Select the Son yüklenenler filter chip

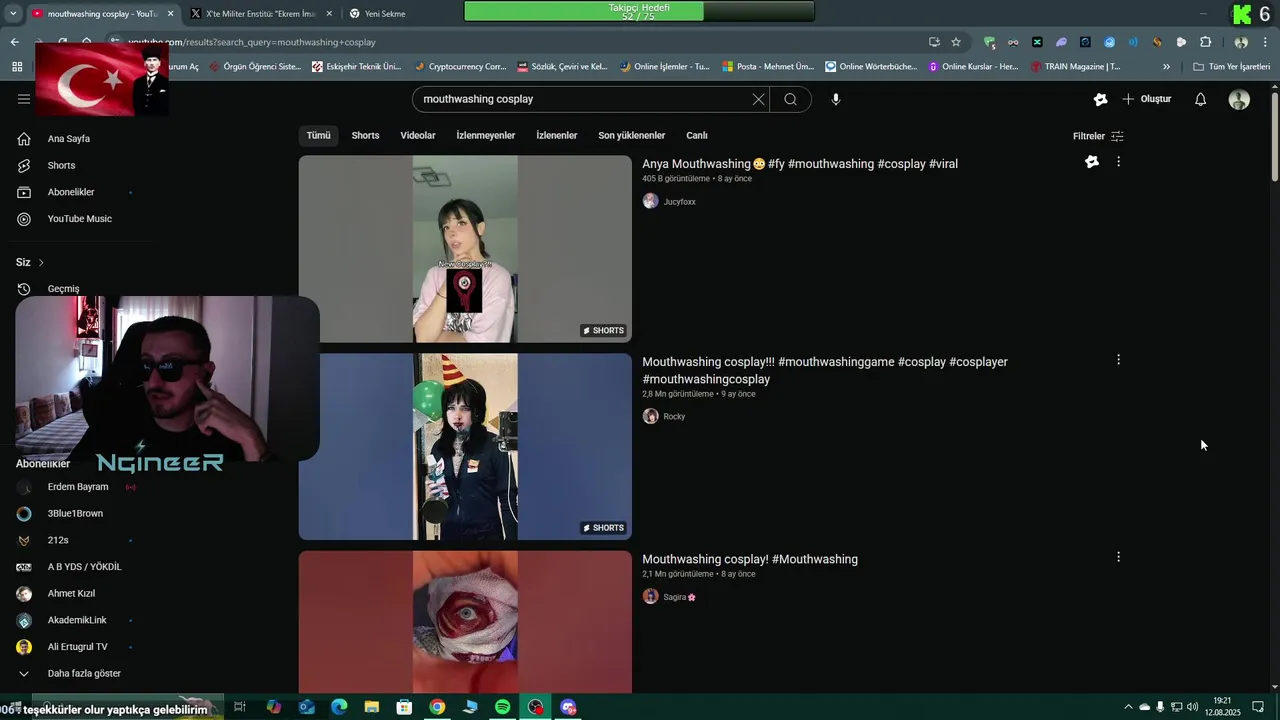[632, 135]
